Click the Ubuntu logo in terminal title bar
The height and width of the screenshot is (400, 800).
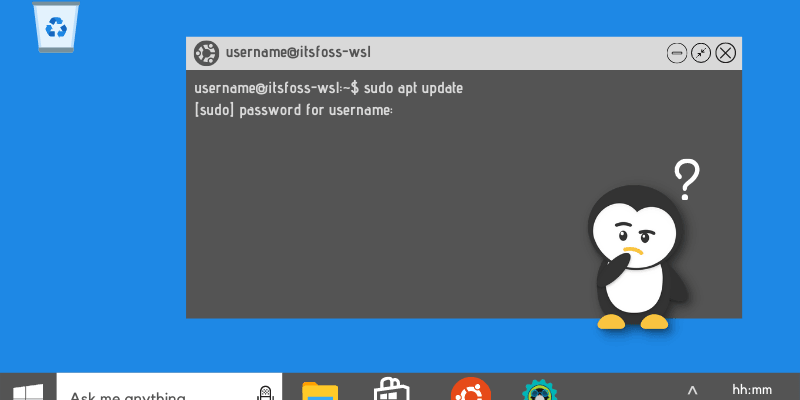tap(206, 53)
